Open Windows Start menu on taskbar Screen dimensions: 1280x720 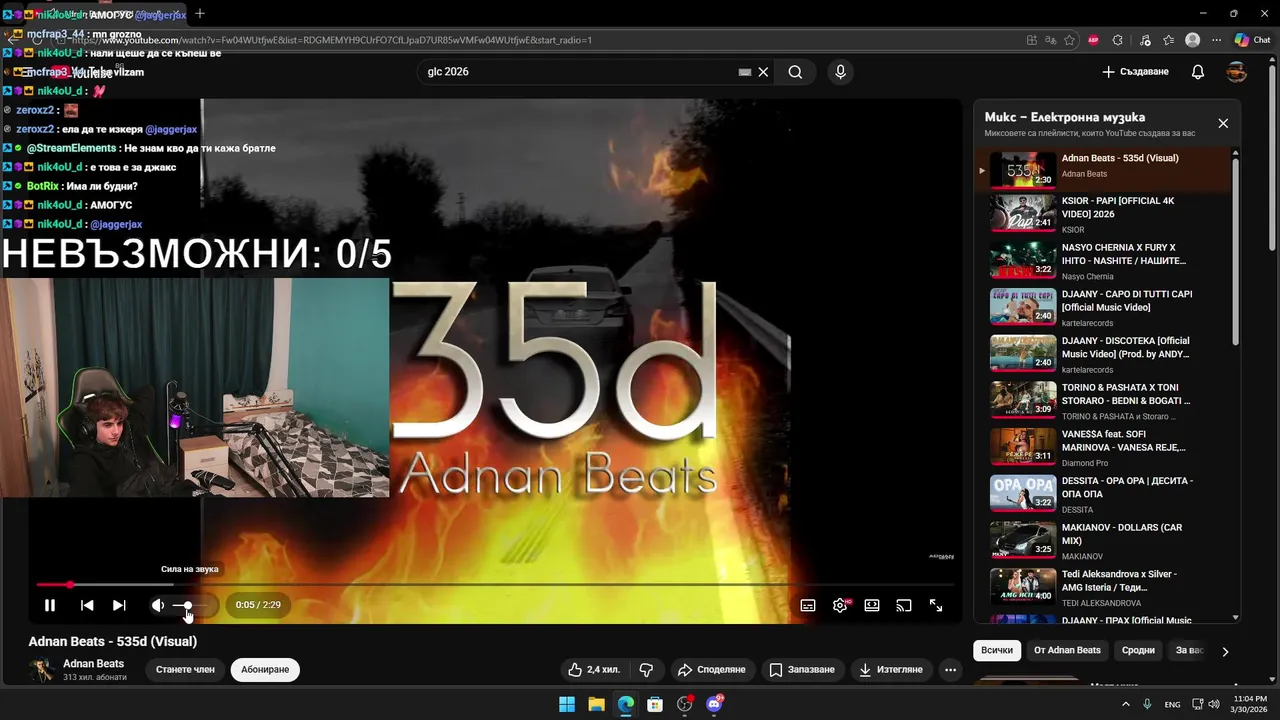coord(567,704)
